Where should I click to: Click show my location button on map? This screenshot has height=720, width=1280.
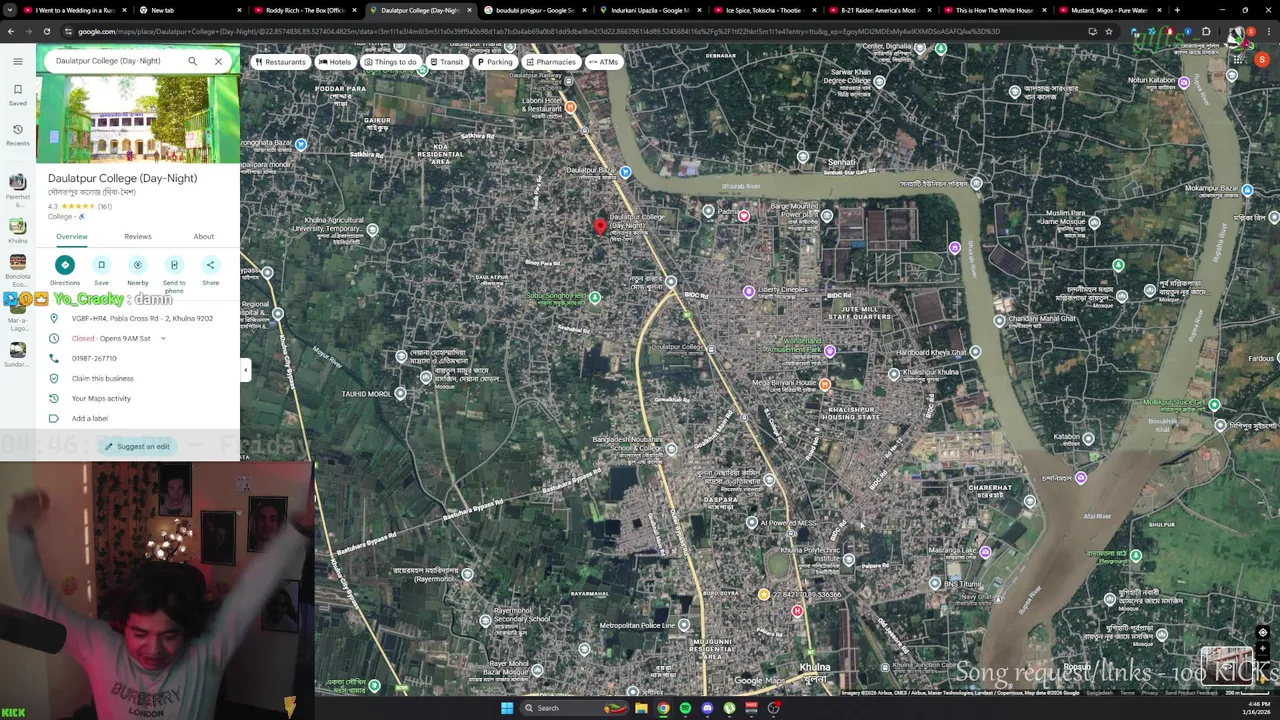[x=1262, y=632]
